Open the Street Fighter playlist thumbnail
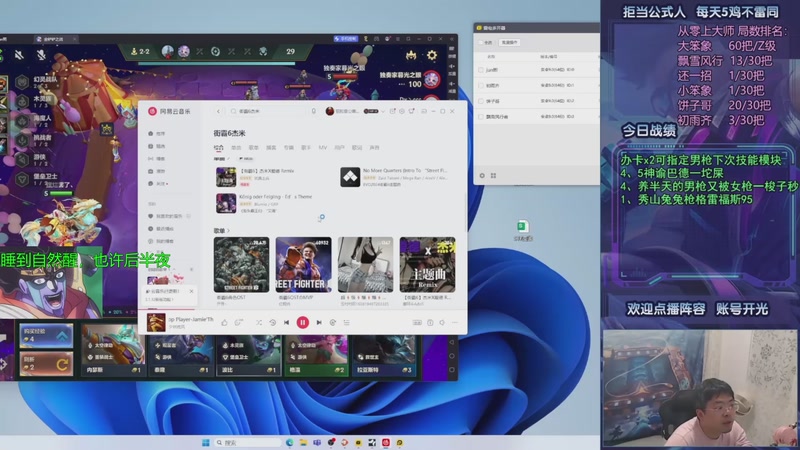The height and width of the screenshot is (450, 800). coord(304,265)
